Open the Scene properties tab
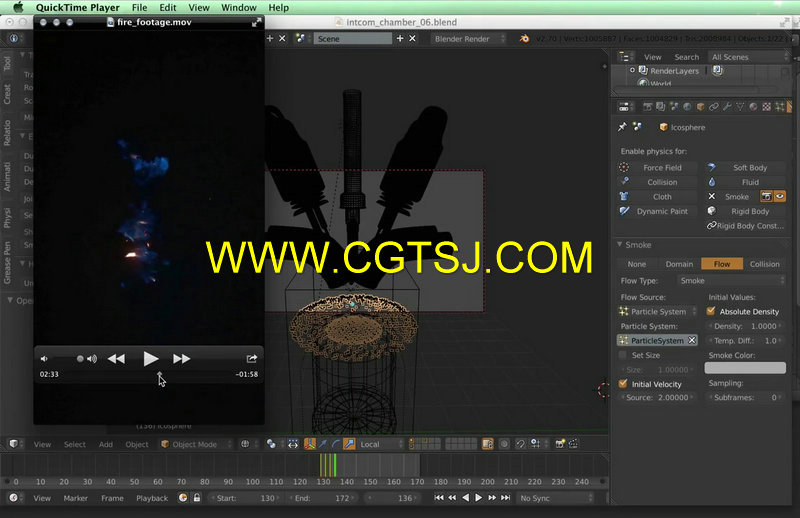This screenshot has height=518, width=800. pyautogui.click(x=674, y=107)
